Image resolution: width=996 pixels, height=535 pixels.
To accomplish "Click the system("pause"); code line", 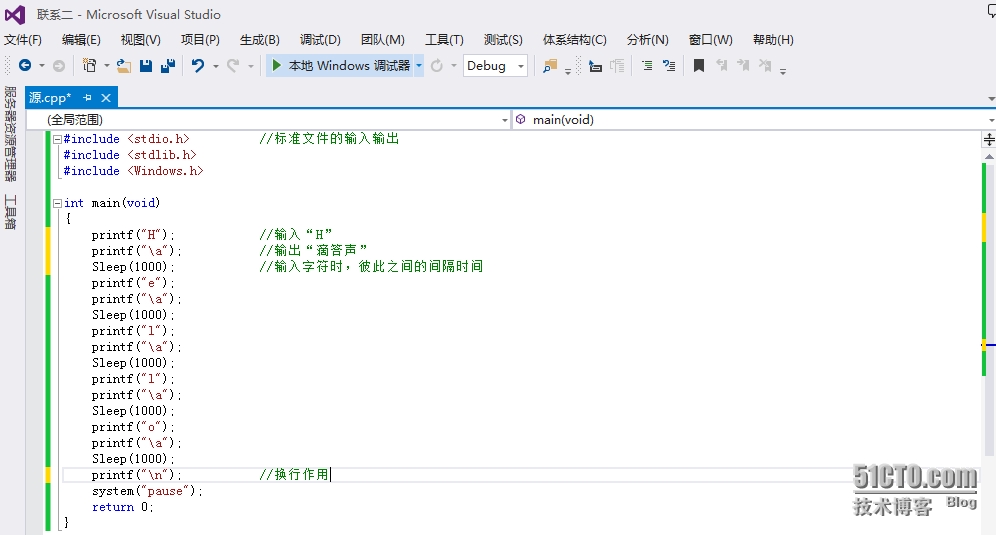I will coord(147,491).
